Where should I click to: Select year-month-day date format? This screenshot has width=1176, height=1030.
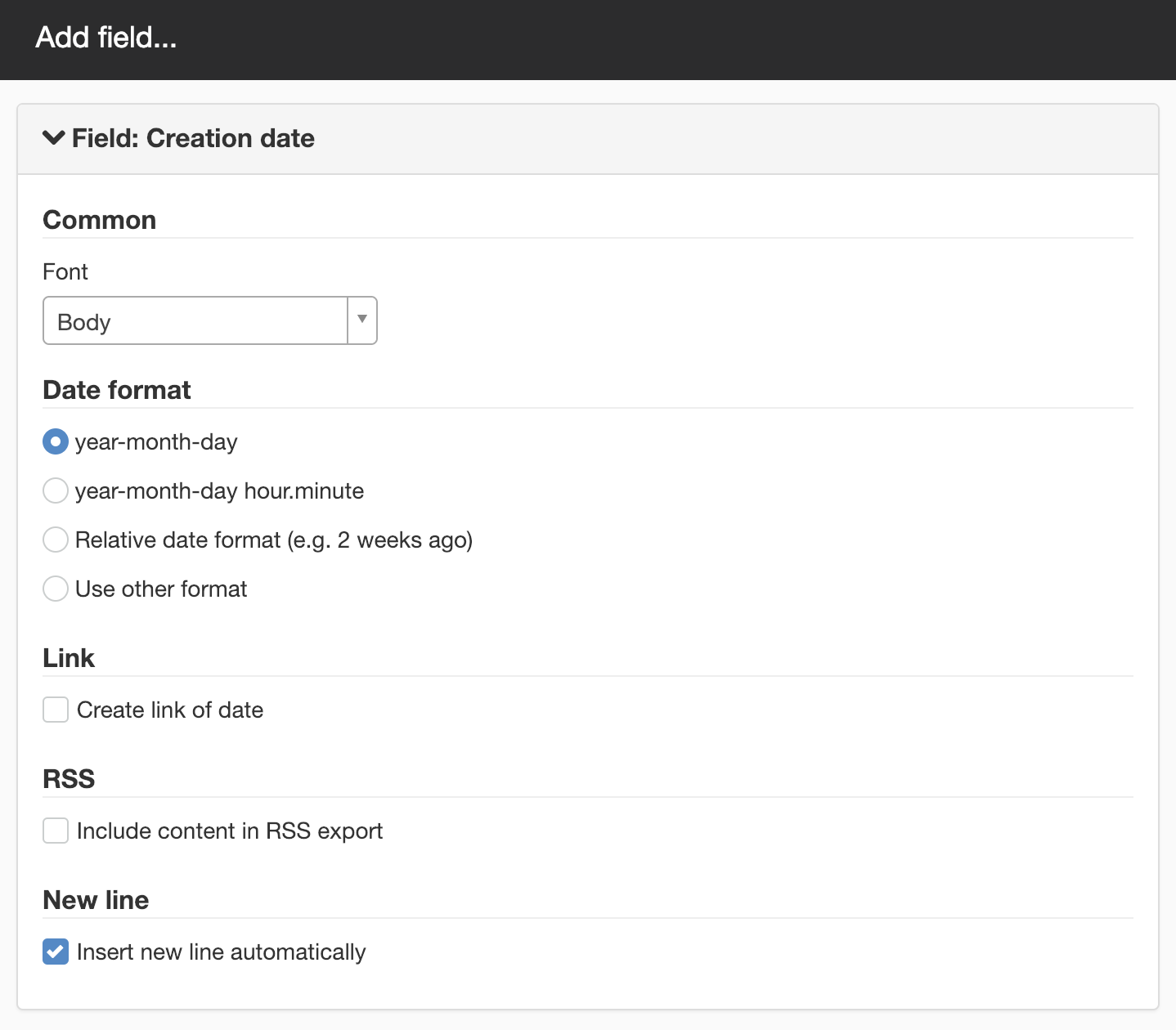pyautogui.click(x=55, y=442)
